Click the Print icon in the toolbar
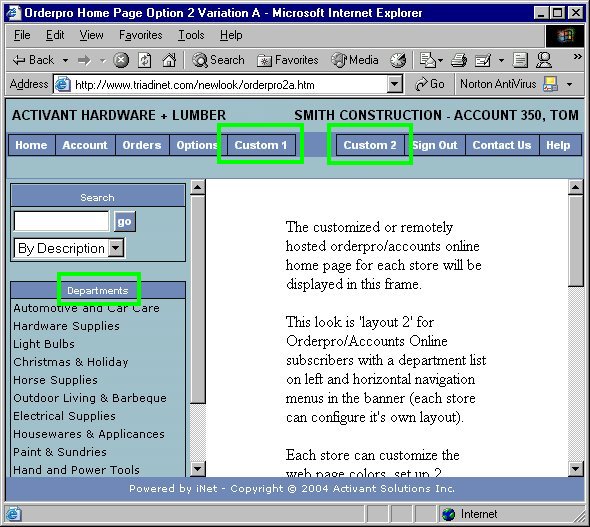The width and height of the screenshot is (590, 527). tap(459, 60)
